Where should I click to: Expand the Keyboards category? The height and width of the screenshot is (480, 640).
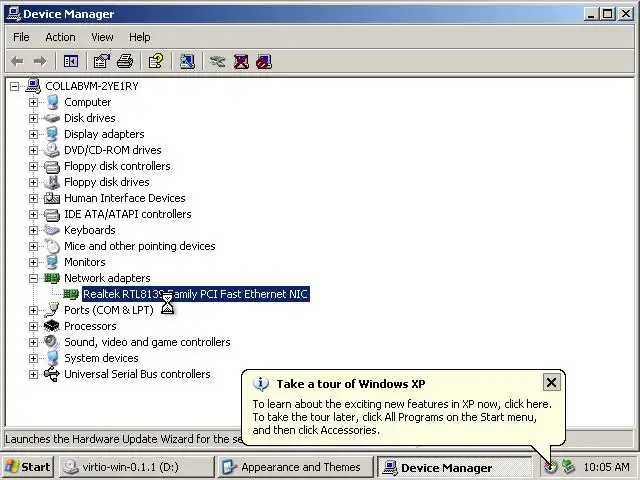(33, 230)
